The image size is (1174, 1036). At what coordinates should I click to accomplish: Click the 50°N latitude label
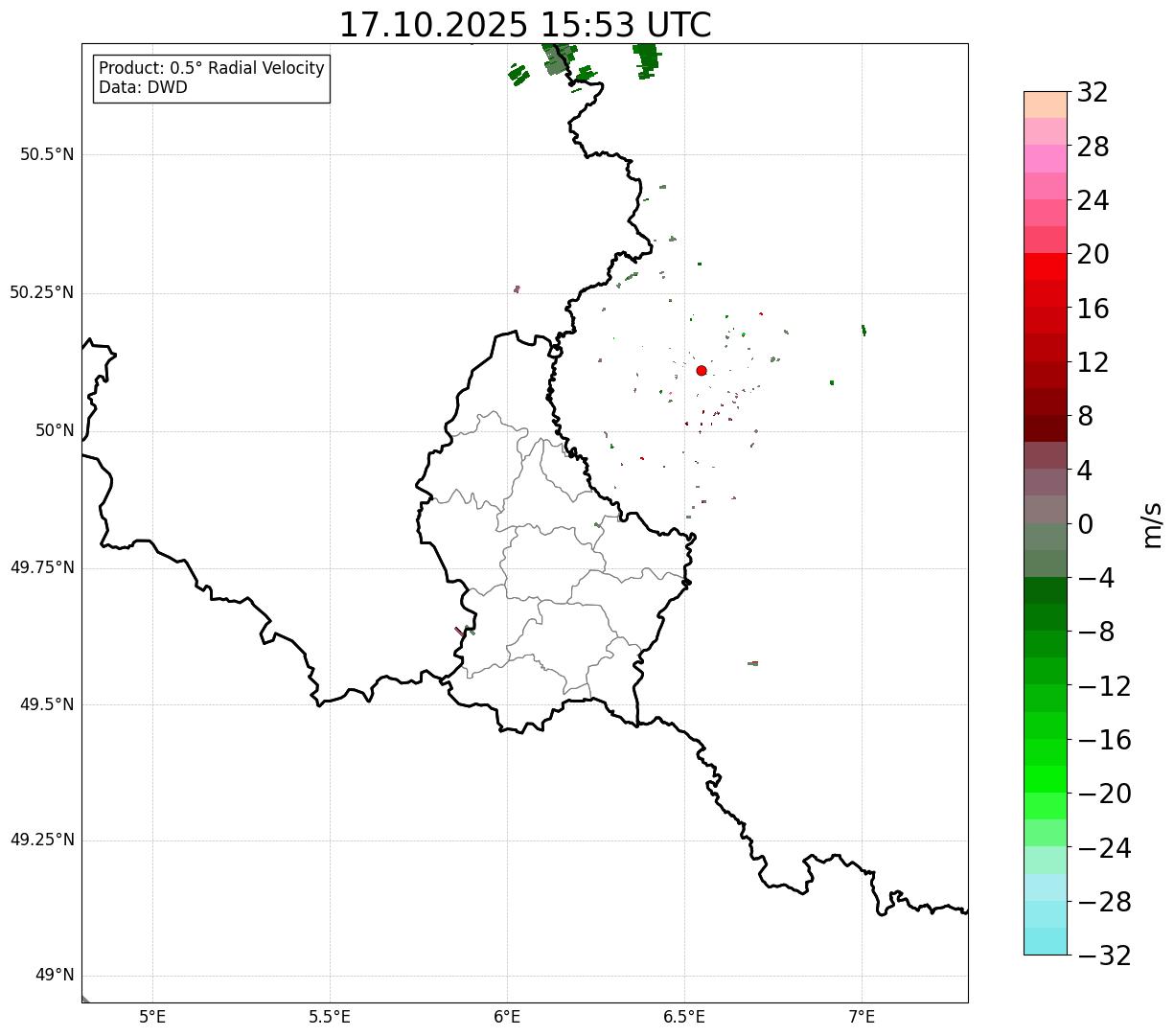tap(55, 430)
